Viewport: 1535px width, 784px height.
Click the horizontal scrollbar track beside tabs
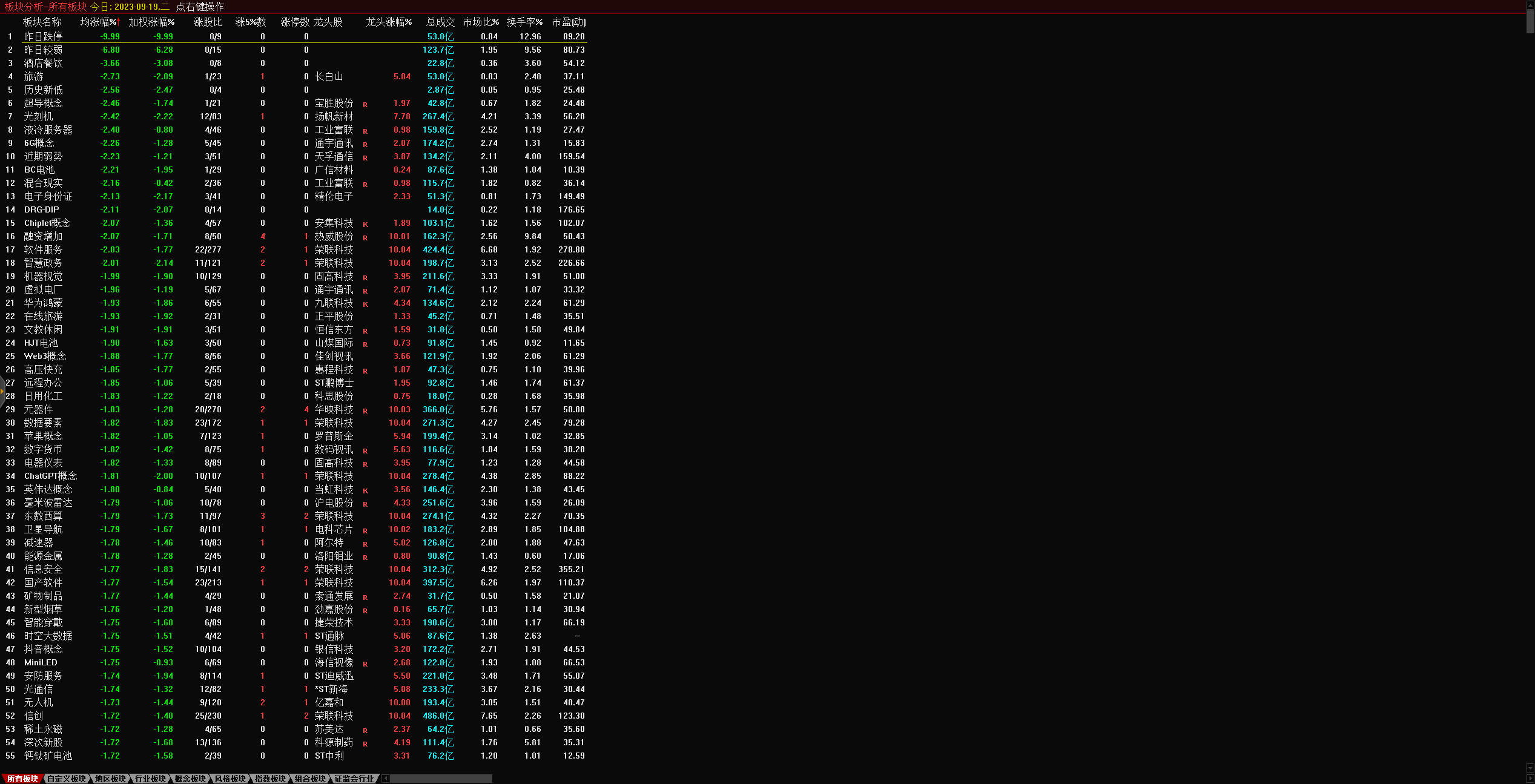tap(441, 779)
